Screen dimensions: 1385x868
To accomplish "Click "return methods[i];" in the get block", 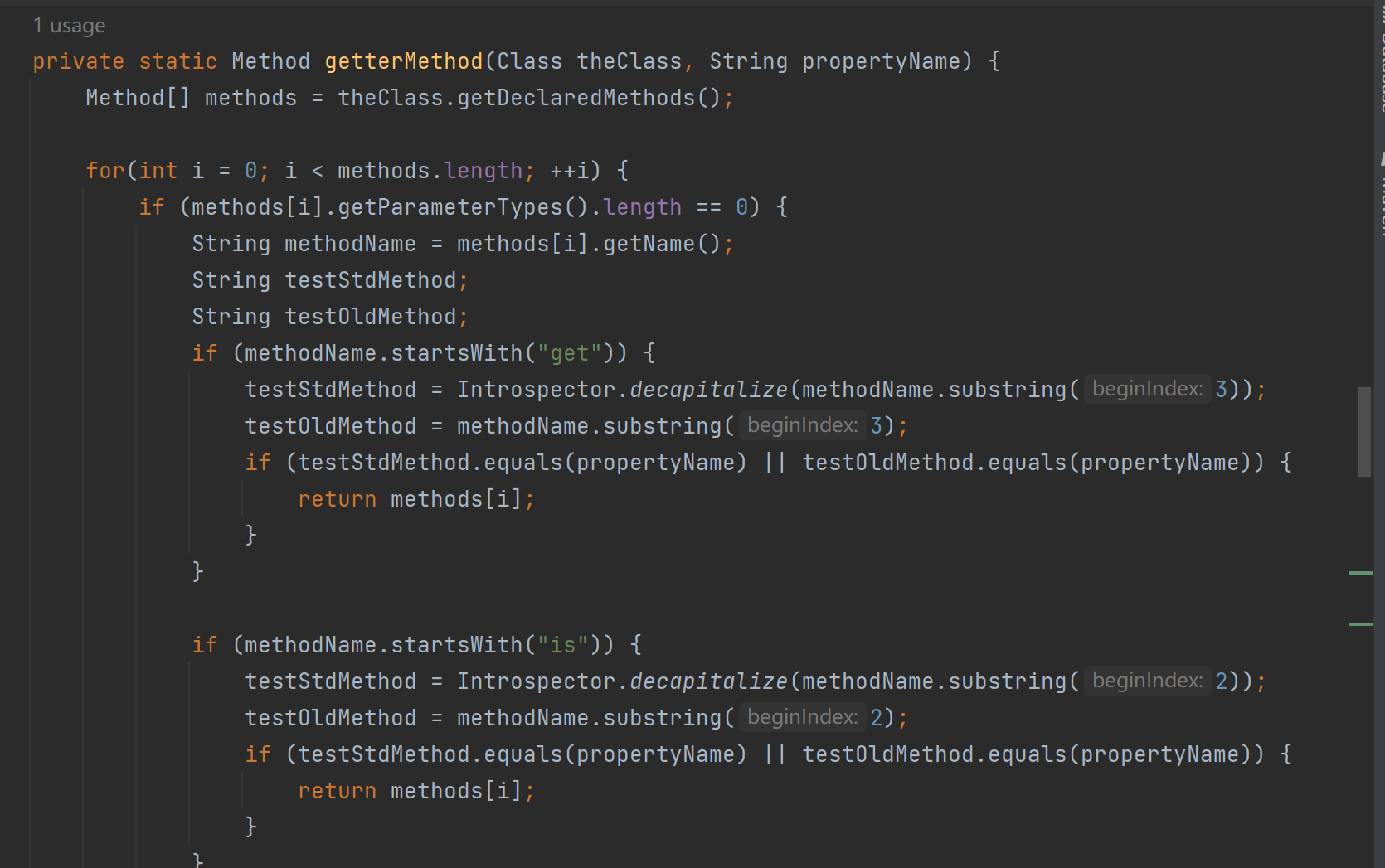I will (x=417, y=499).
